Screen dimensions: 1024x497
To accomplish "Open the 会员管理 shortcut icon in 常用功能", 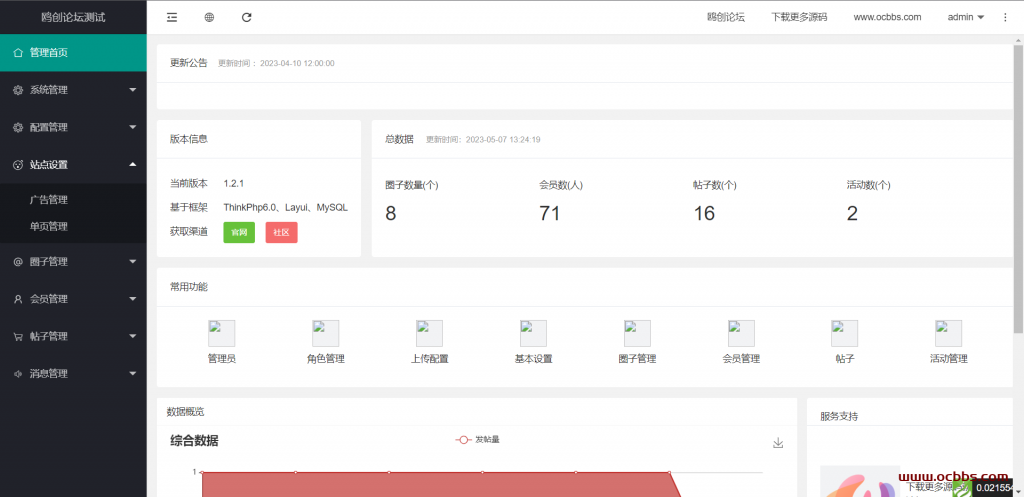I will (741, 333).
